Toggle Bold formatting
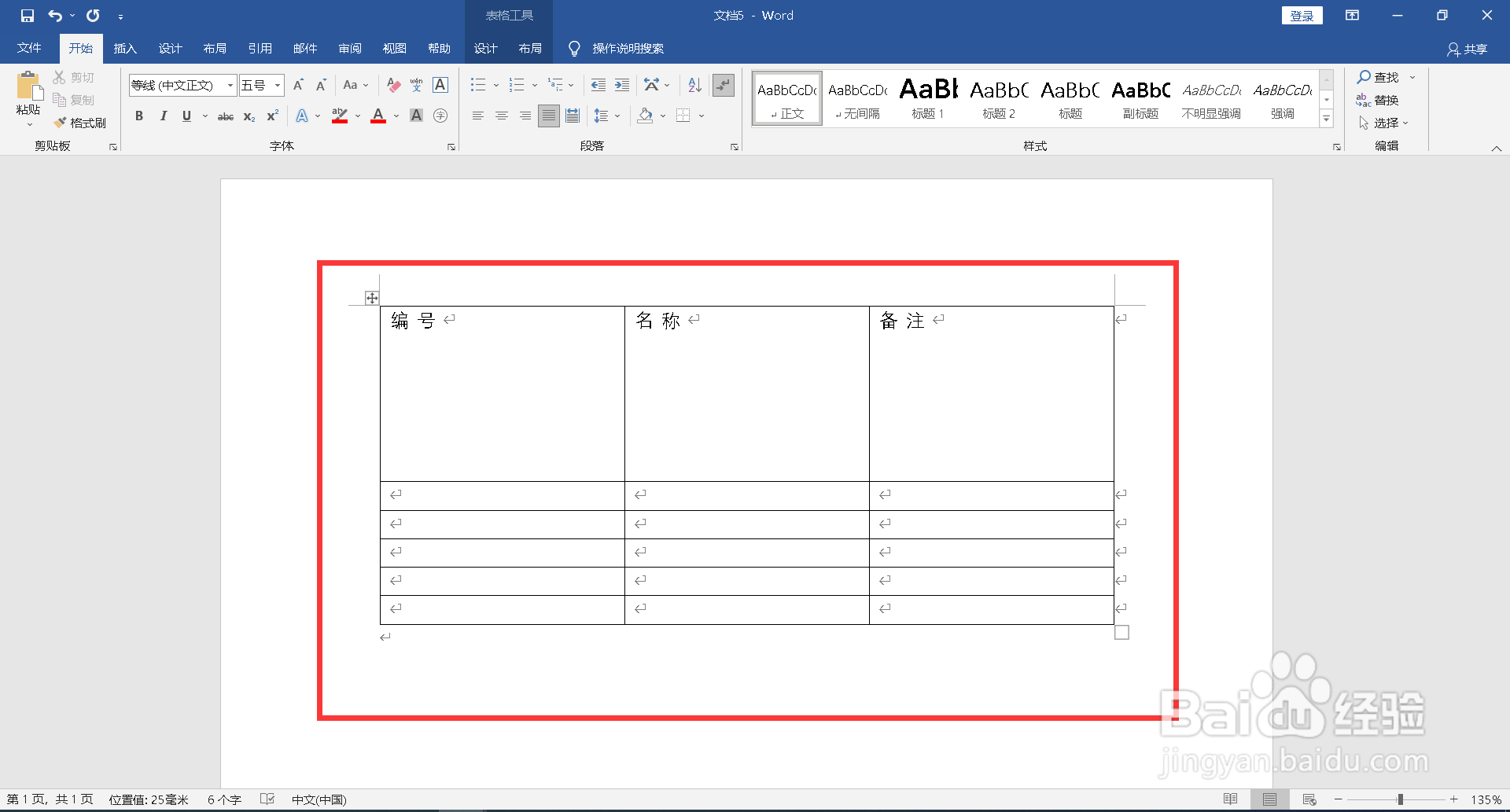The image size is (1510, 812). [x=139, y=116]
